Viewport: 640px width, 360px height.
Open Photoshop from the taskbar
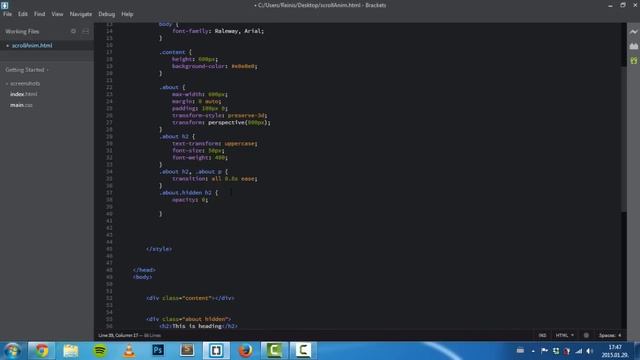tap(158, 350)
